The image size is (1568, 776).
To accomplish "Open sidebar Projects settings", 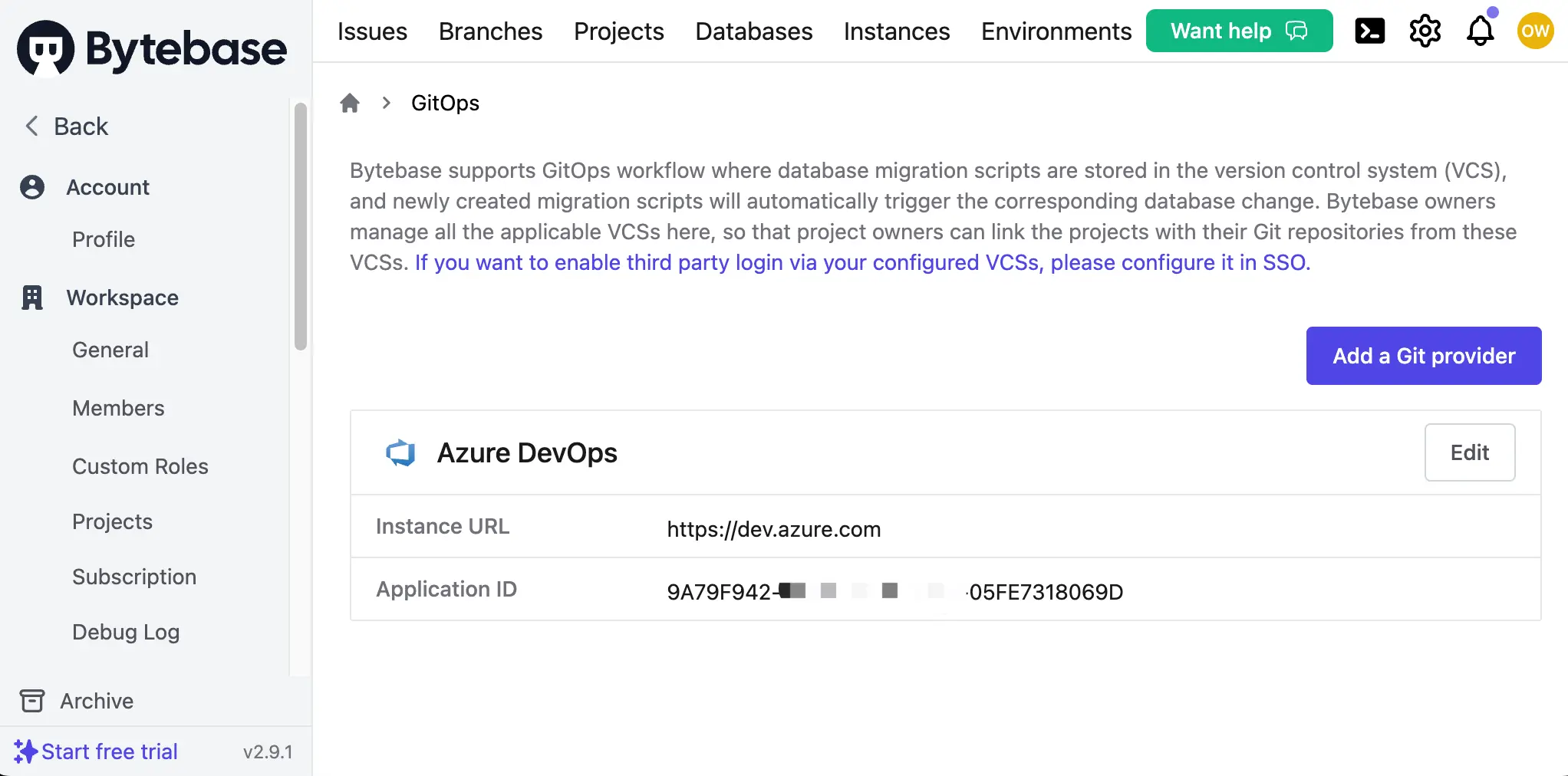I will (x=112, y=521).
